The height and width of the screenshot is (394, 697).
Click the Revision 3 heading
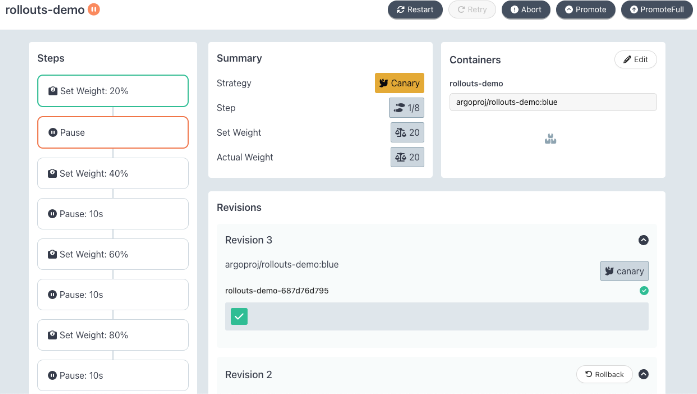pos(248,240)
